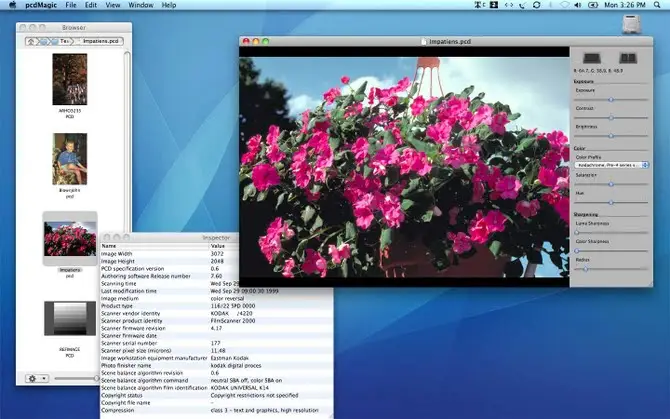Viewport: 670px width, 419px height.
Task: Select the Image Height row in Inspector
Action: point(170,261)
